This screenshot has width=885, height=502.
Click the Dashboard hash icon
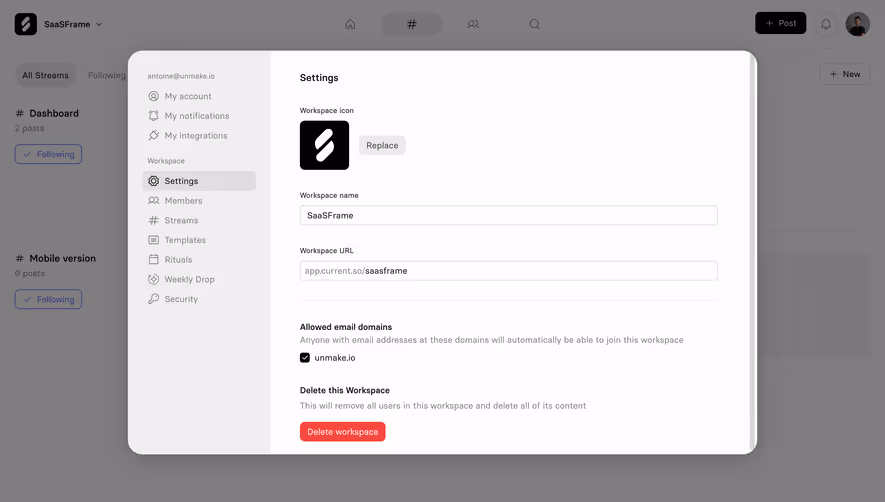click(20, 114)
